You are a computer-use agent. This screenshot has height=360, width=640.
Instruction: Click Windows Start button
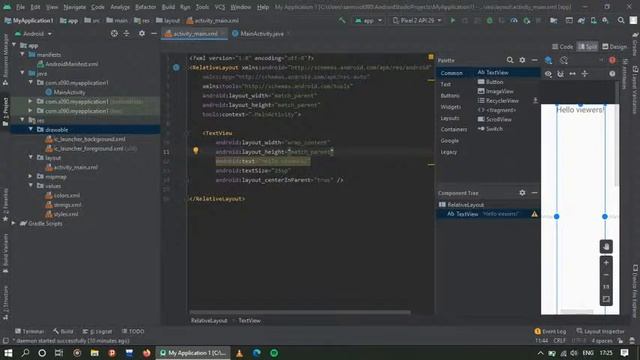(8, 353)
